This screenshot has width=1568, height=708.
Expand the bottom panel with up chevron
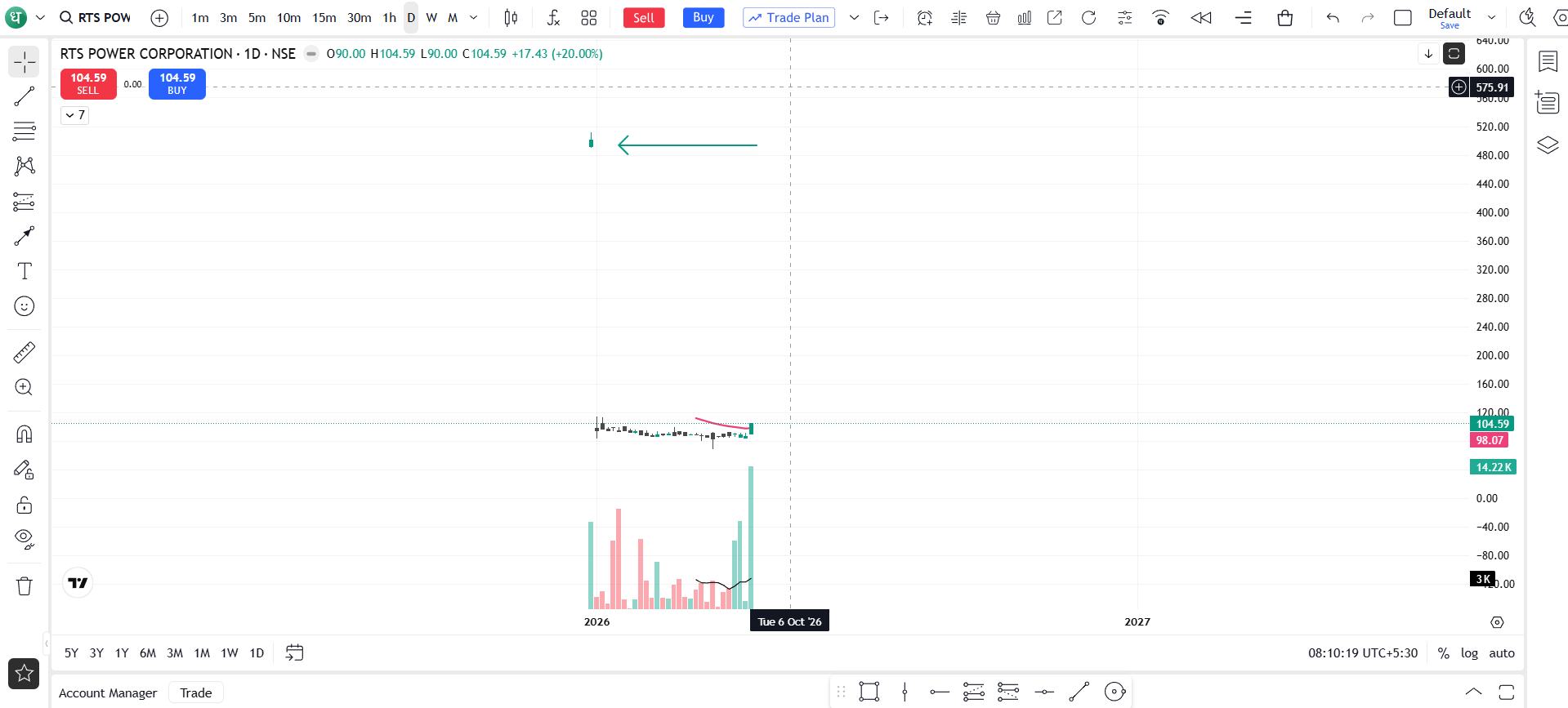pos(1473,692)
